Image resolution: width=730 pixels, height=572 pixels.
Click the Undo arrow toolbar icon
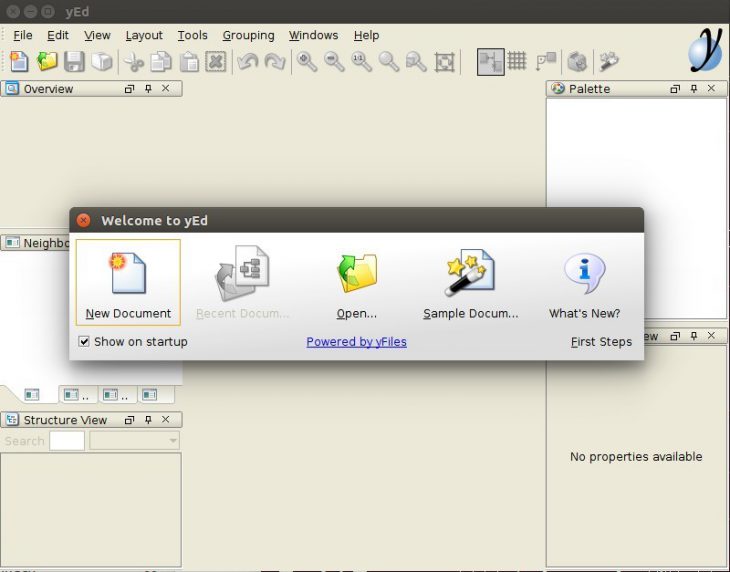(247, 61)
